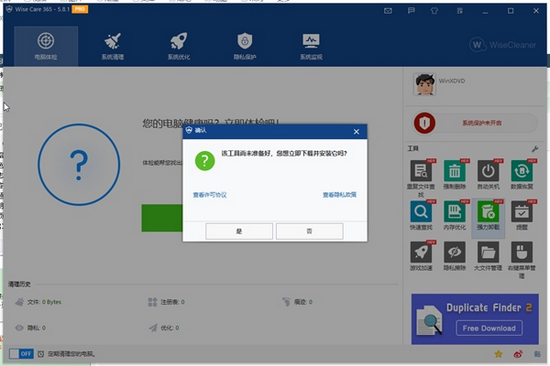The image size is (550, 366).
Task: Click the star favorite icon at bottom right
Action: pos(498,354)
